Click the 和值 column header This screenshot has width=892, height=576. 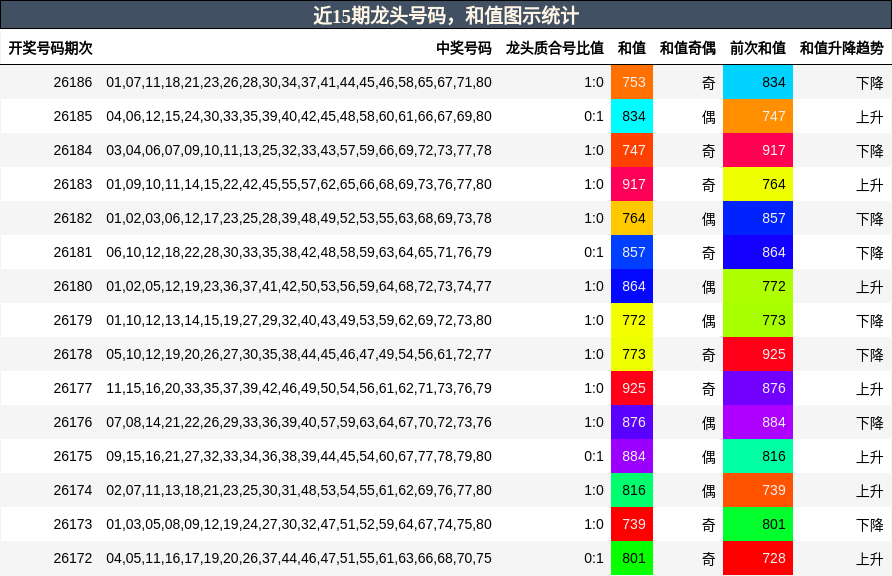click(631, 48)
